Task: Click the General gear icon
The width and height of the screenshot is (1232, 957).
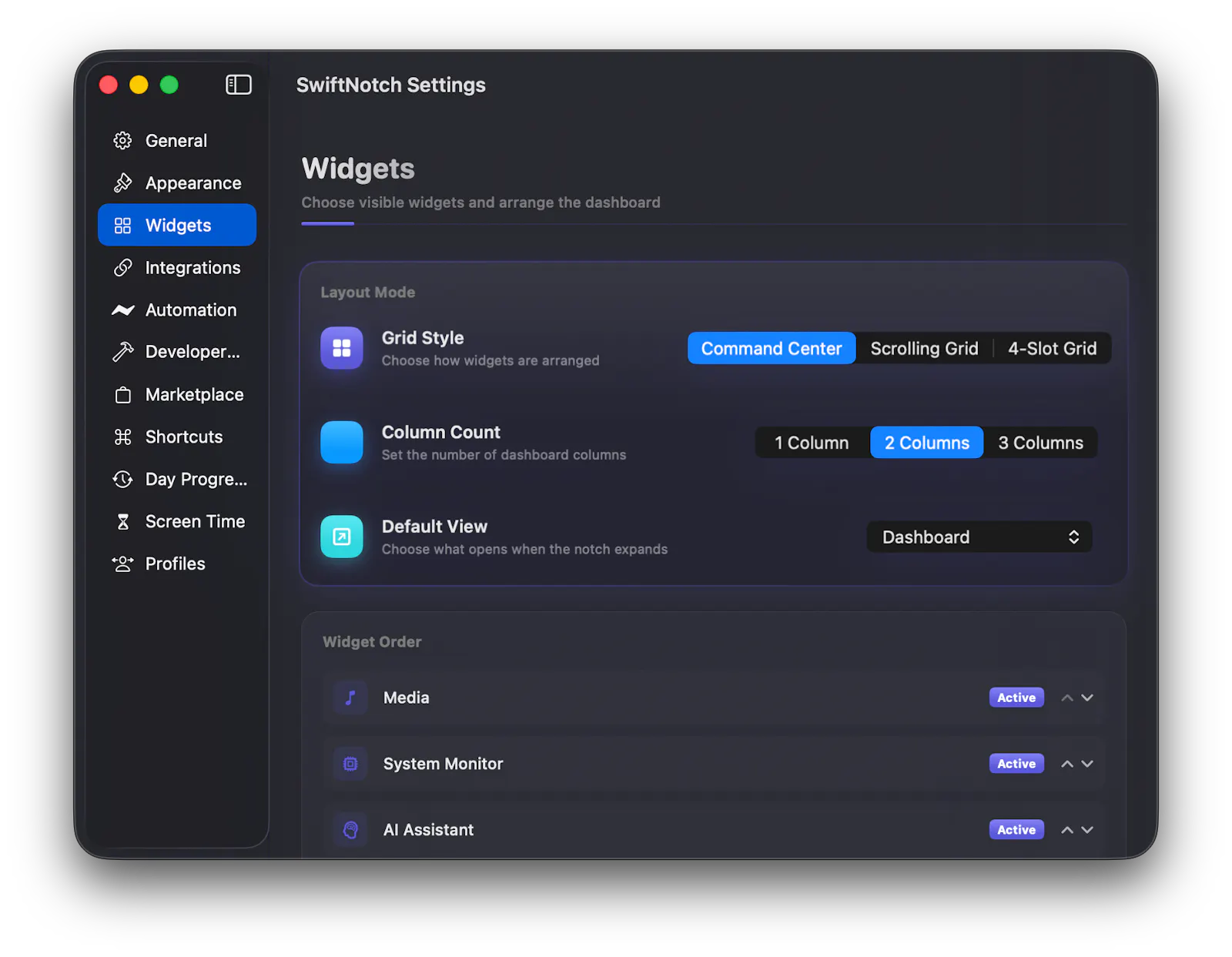Action: tap(122, 141)
